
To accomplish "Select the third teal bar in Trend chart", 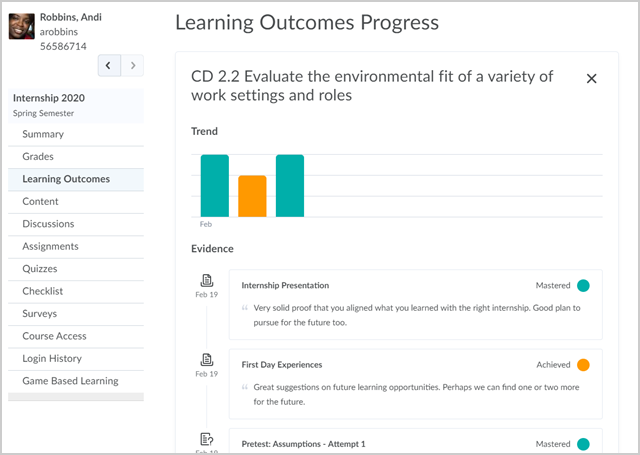I will [x=290, y=186].
